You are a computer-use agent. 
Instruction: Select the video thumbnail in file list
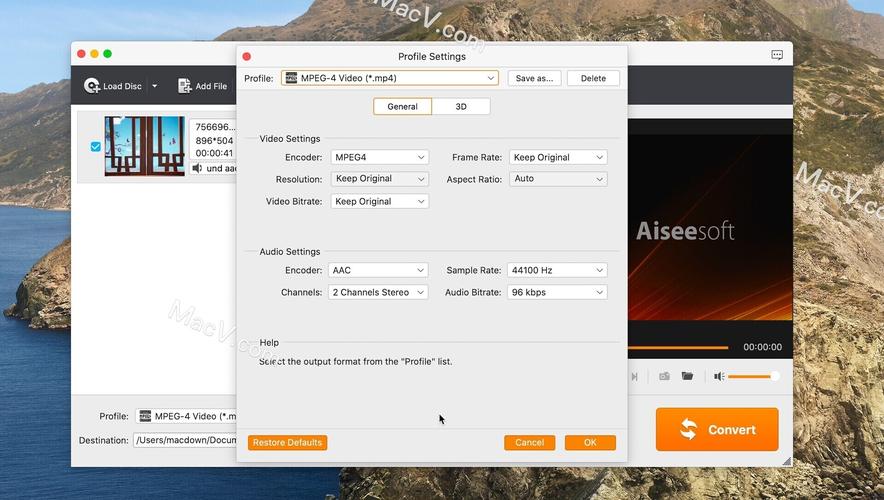pos(144,146)
